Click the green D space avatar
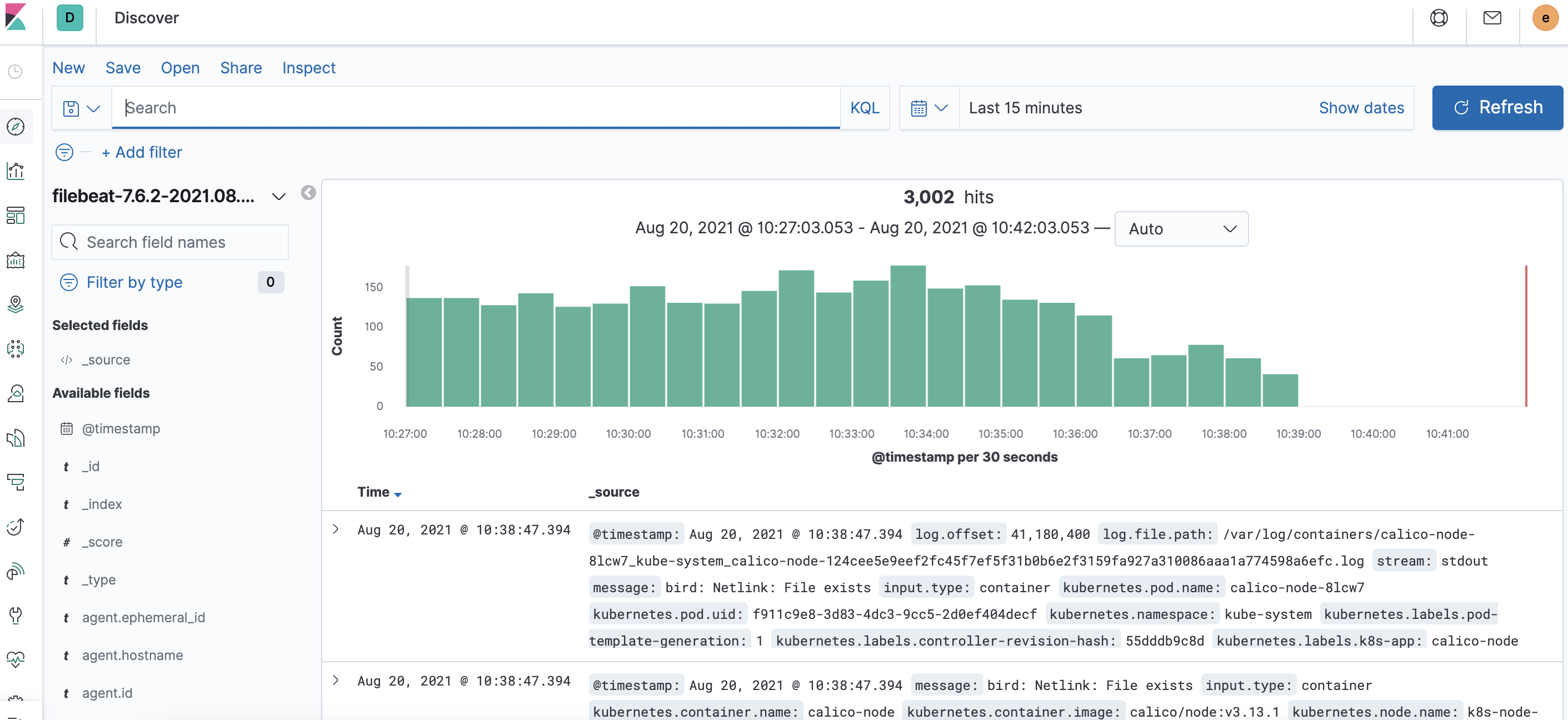This screenshot has width=1568, height=720. point(69,18)
